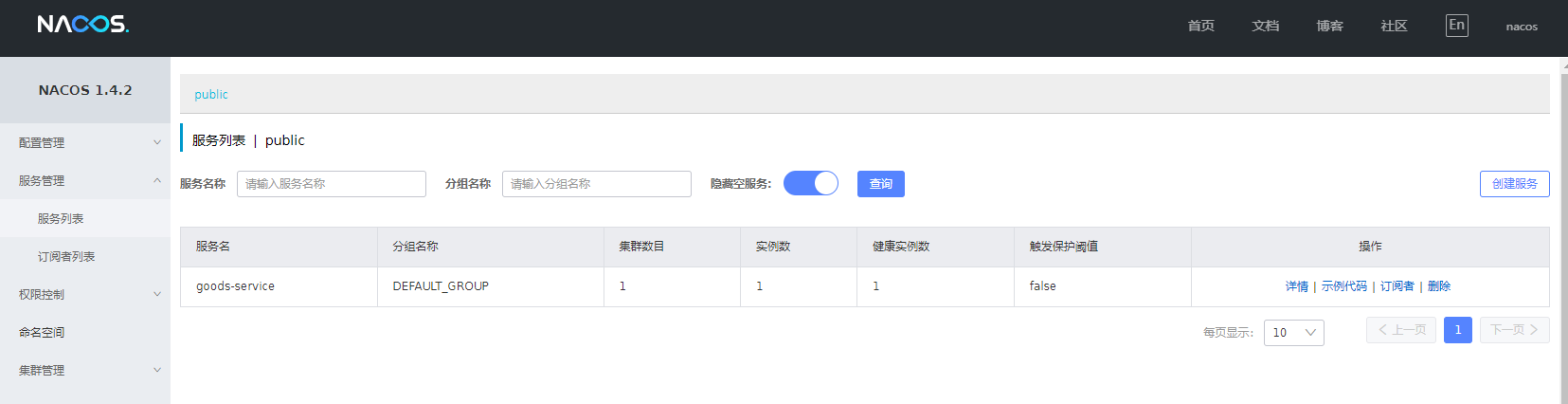1568x404 pixels.
Task: Collapse the 服务管理 menu chevron
Action: [157, 180]
